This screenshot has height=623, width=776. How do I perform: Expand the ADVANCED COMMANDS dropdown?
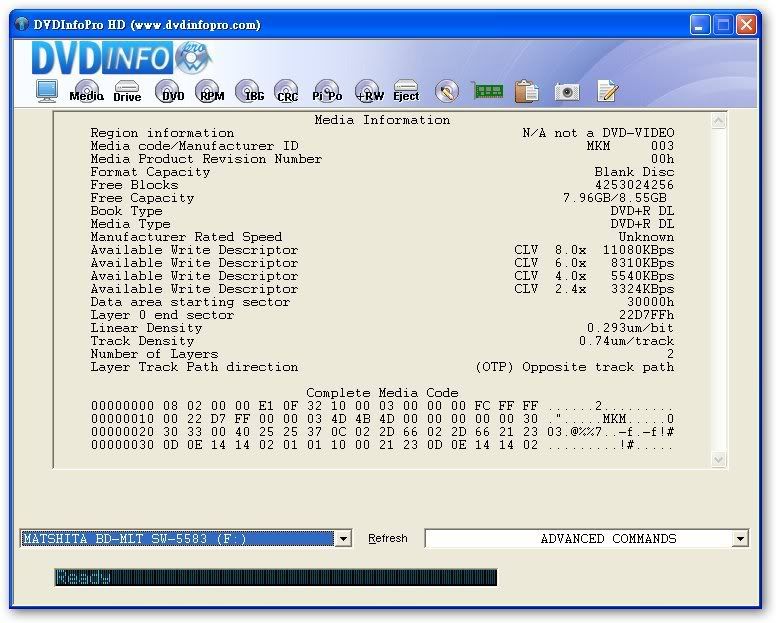pos(740,538)
